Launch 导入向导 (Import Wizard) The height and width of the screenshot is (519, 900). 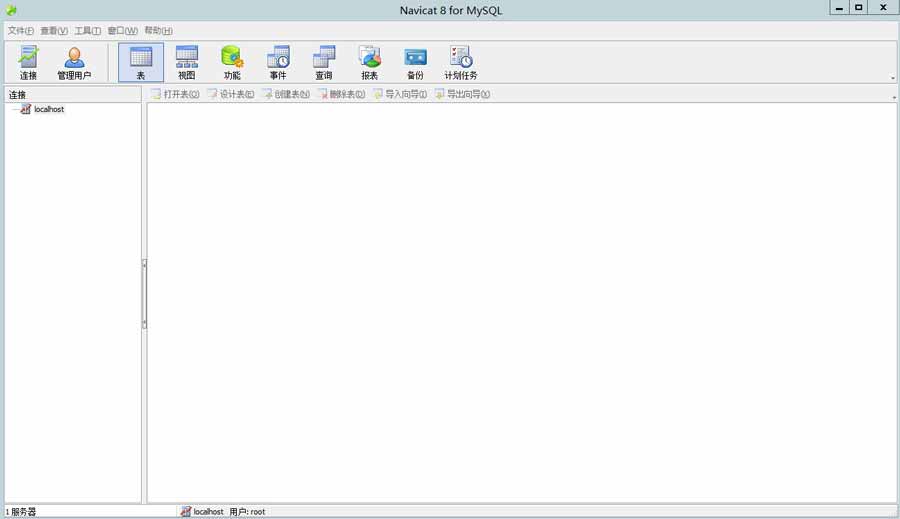pyautogui.click(x=400, y=94)
